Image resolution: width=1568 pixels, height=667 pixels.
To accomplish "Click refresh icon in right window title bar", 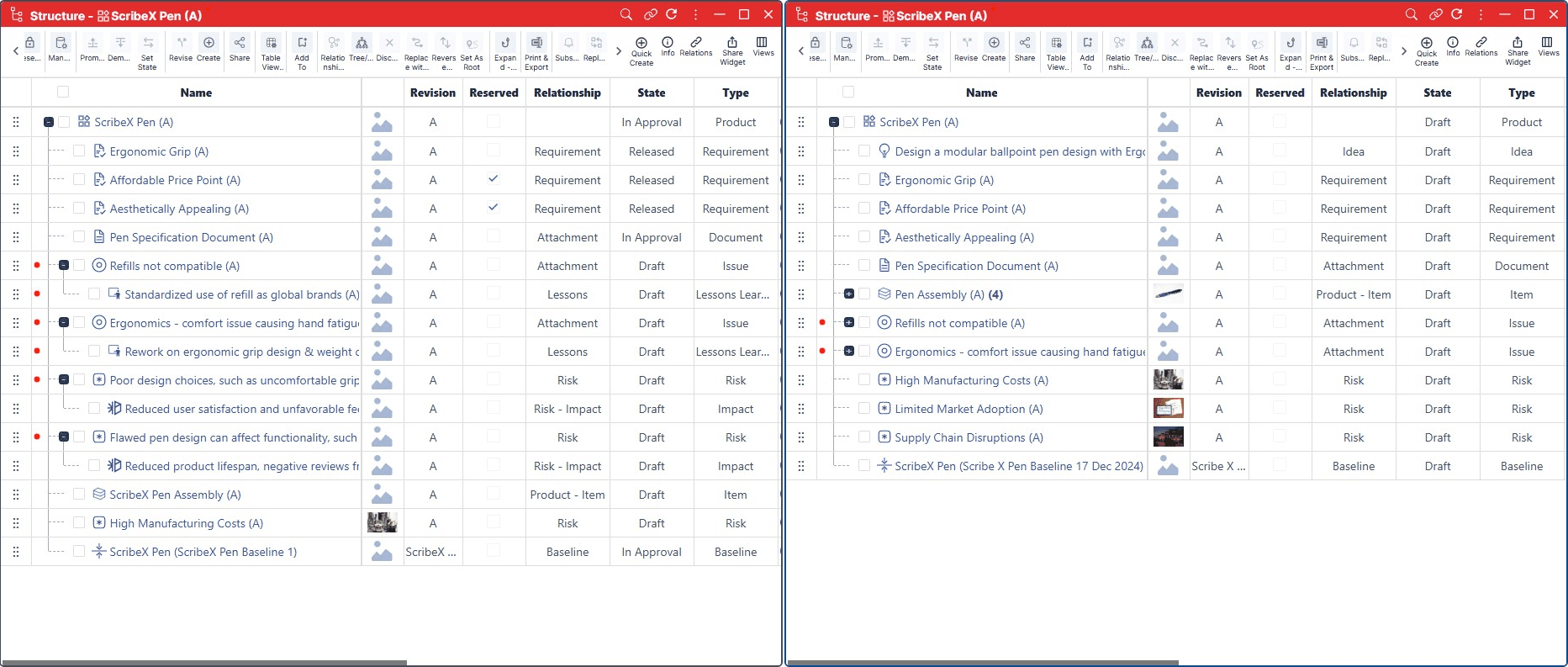I will pos(1457,14).
